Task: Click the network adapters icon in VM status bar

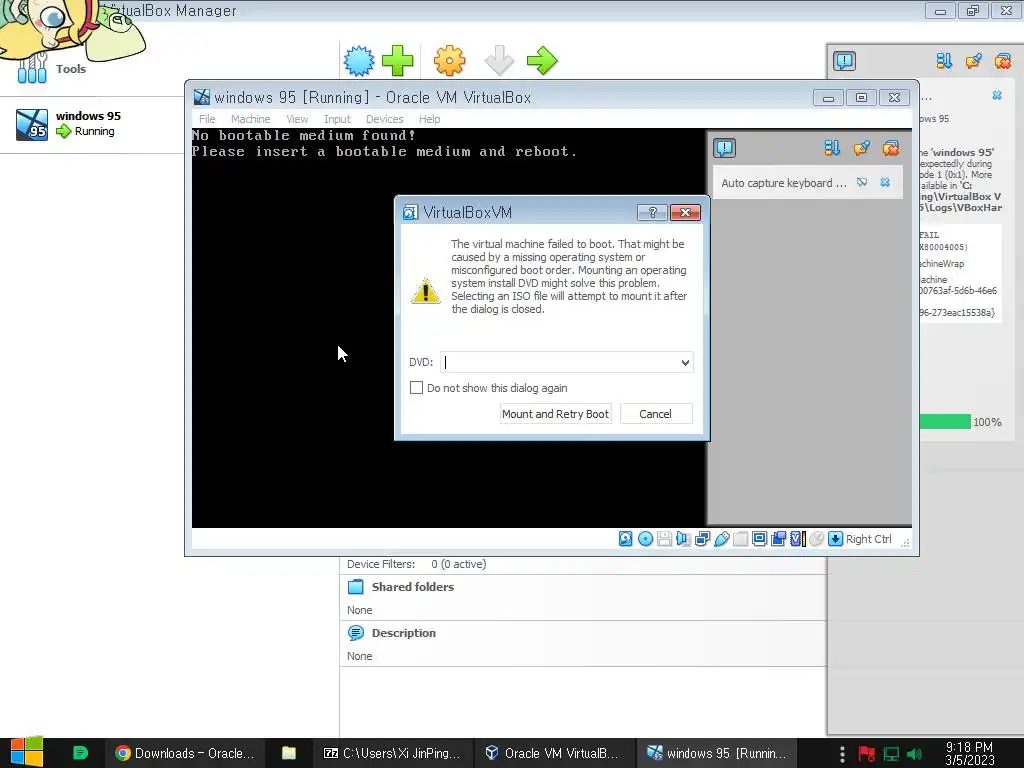Action: (x=703, y=539)
